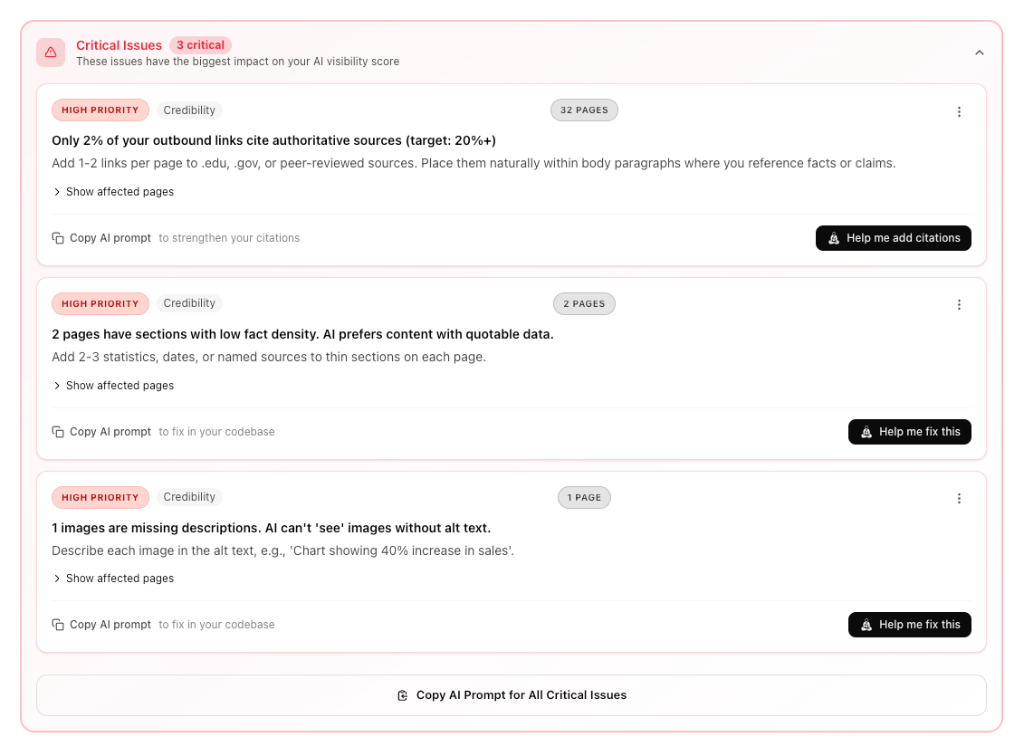Click the copy icon beside 'to strengthen your citations'
1024x743 pixels.
[x=58, y=238]
